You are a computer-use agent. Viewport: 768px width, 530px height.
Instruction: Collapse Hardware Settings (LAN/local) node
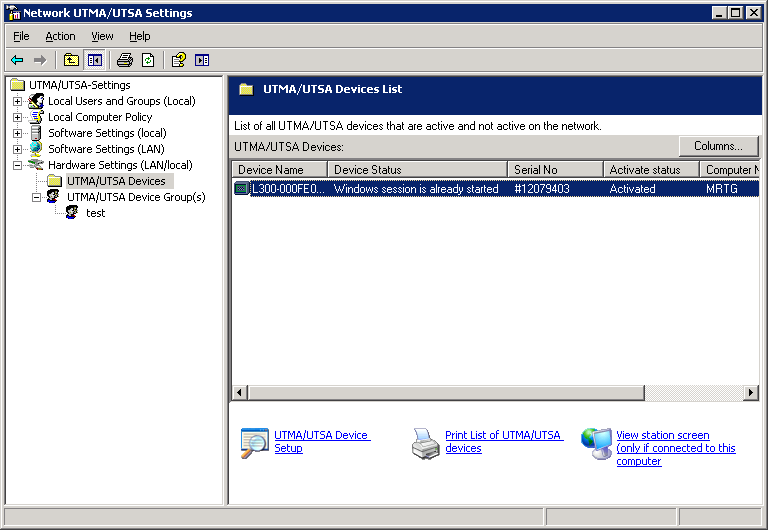coord(17,166)
